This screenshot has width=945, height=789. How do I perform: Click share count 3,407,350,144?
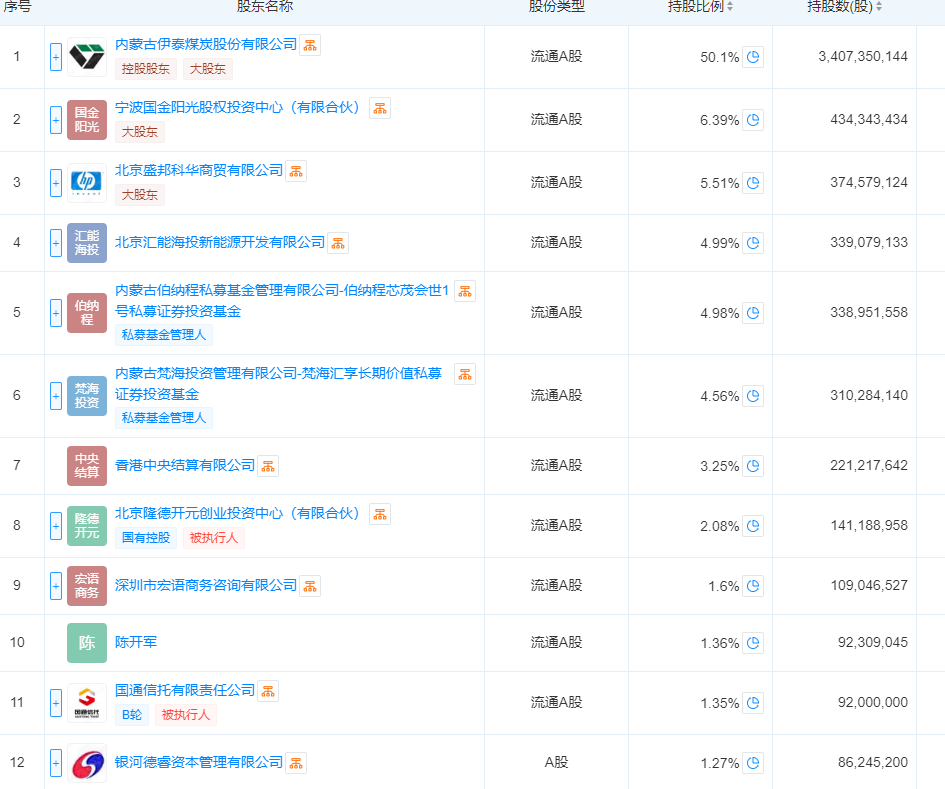tap(862, 57)
